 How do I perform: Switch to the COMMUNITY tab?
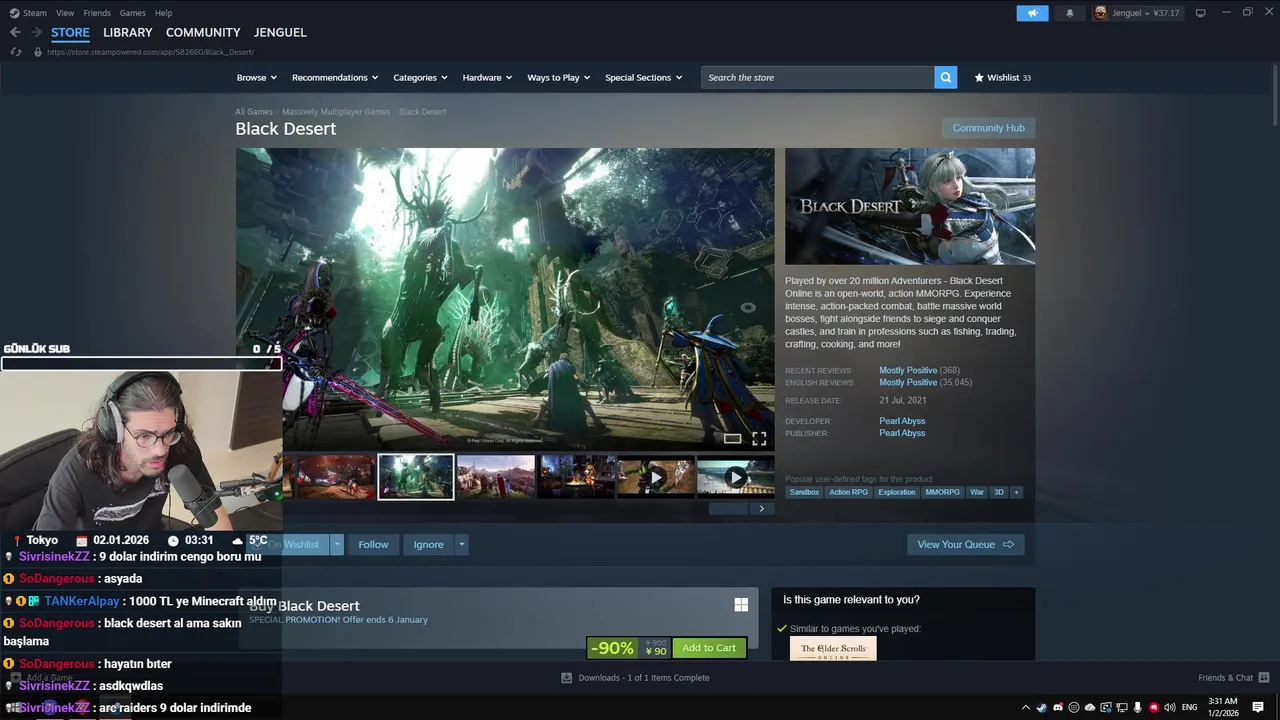203,32
